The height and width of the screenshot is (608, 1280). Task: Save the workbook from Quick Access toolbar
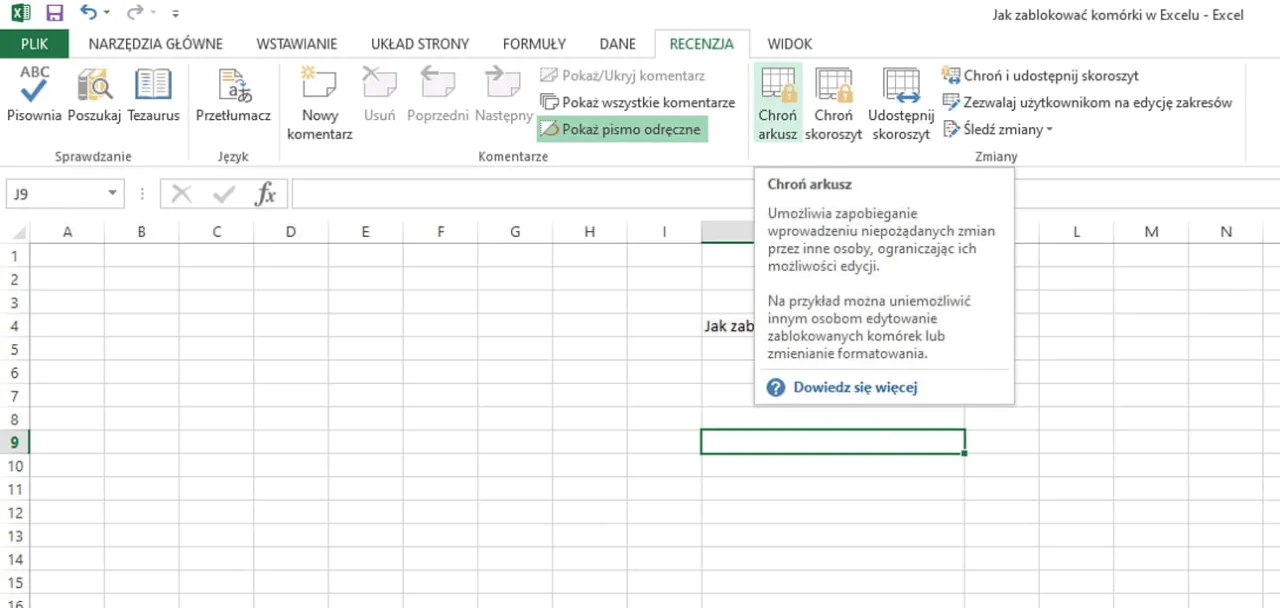click(x=55, y=14)
